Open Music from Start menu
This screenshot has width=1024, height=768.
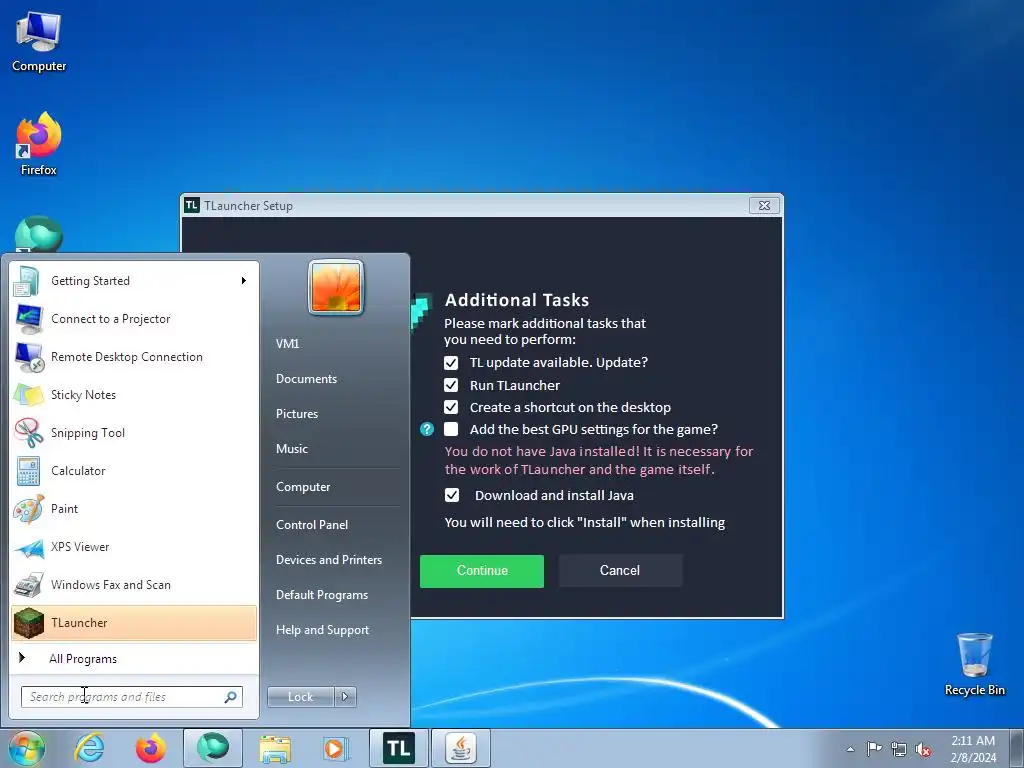292,449
